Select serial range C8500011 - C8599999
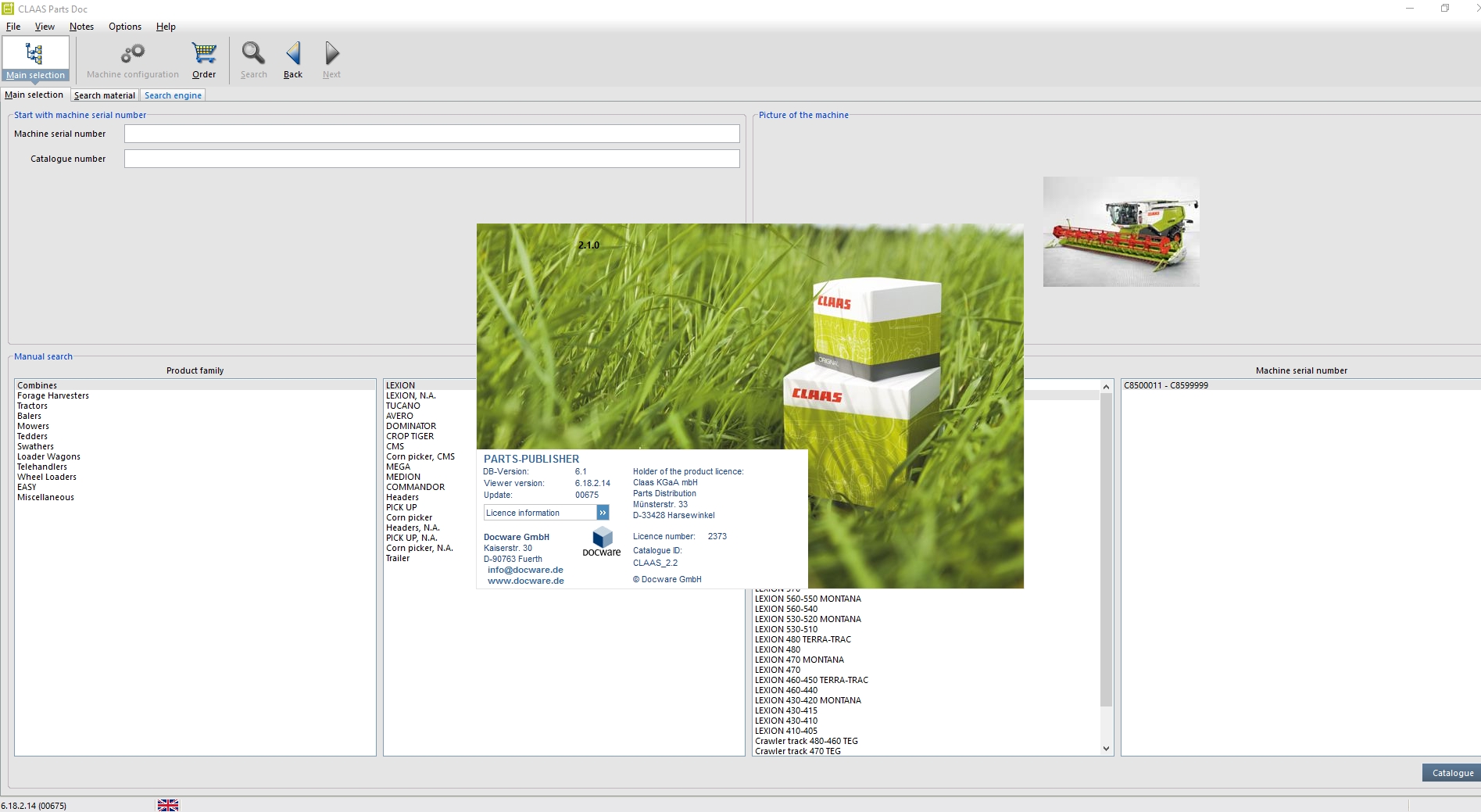This screenshot has height=812, width=1481. pyautogui.click(x=1301, y=385)
